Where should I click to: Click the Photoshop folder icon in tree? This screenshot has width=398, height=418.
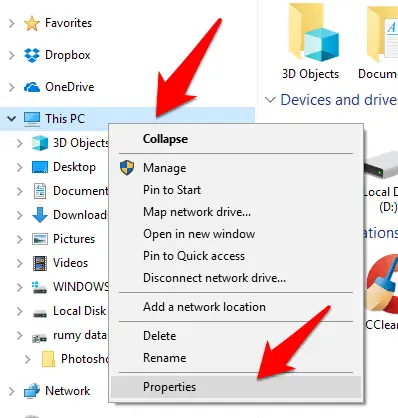[49, 359]
